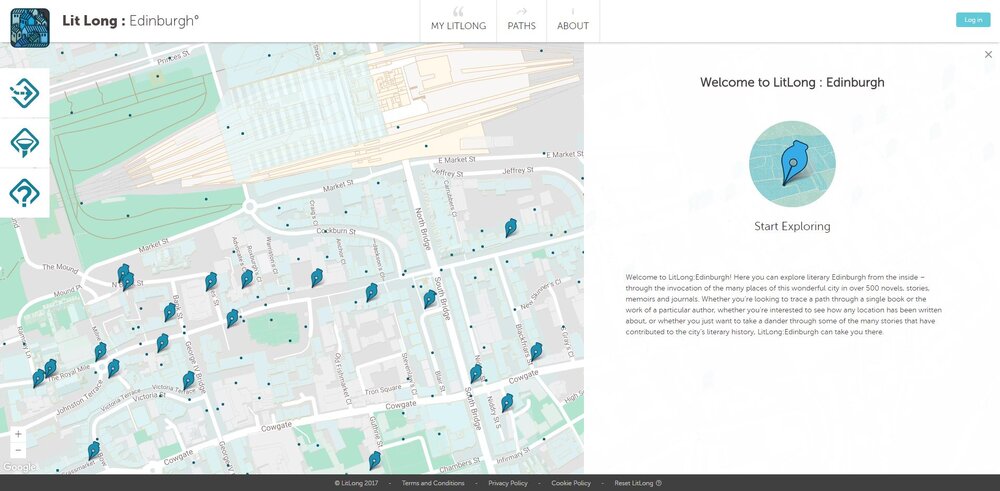The height and width of the screenshot is (491, 1000).
Task: Click the Johnston Terrace label on map
Action: coord(78,400)
